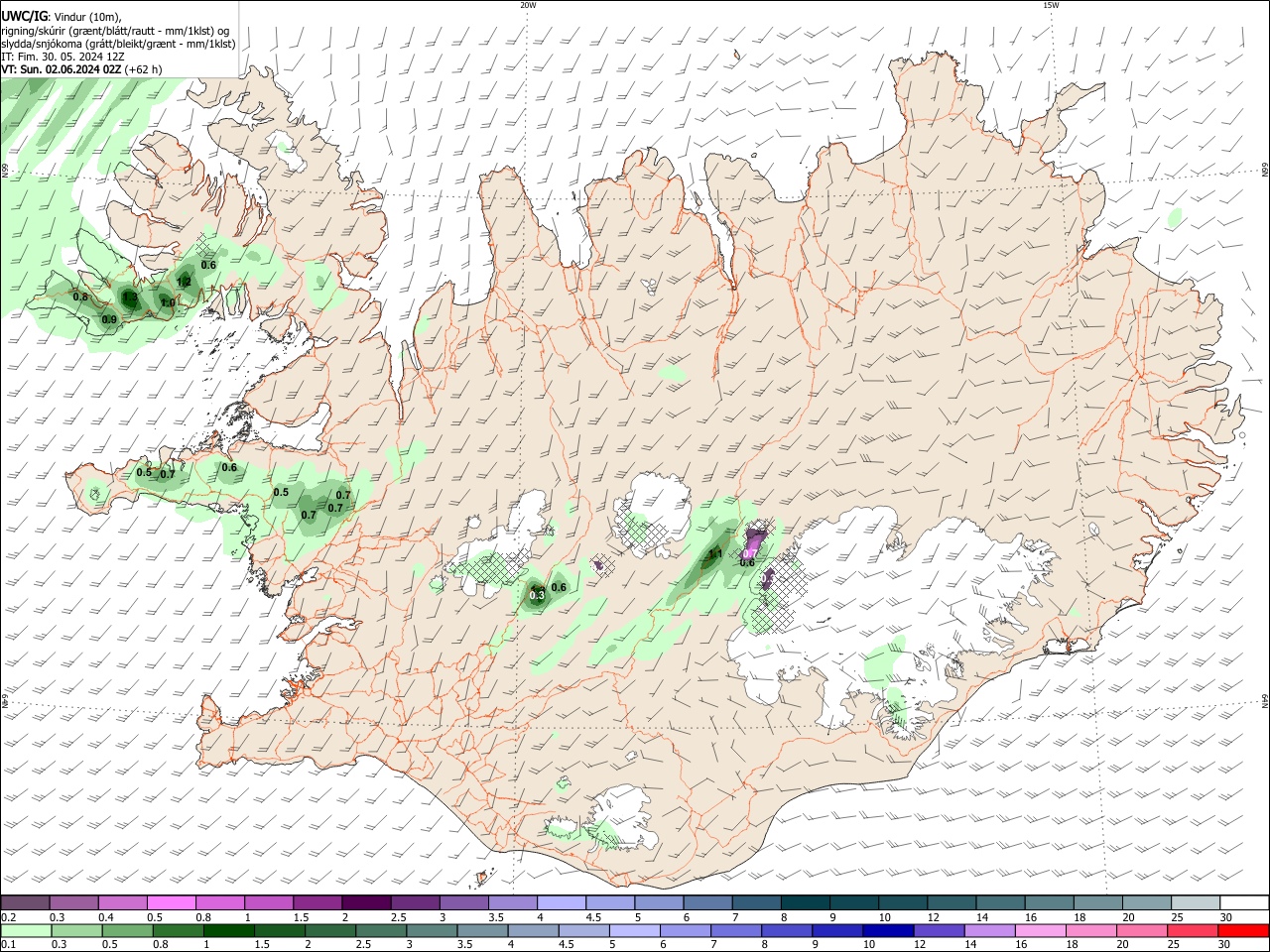Image resolution: width=1270 pixels, height=952 pixels.
Task: Click the '1.2' precipitation value on the map
Action: coord(184,282)
